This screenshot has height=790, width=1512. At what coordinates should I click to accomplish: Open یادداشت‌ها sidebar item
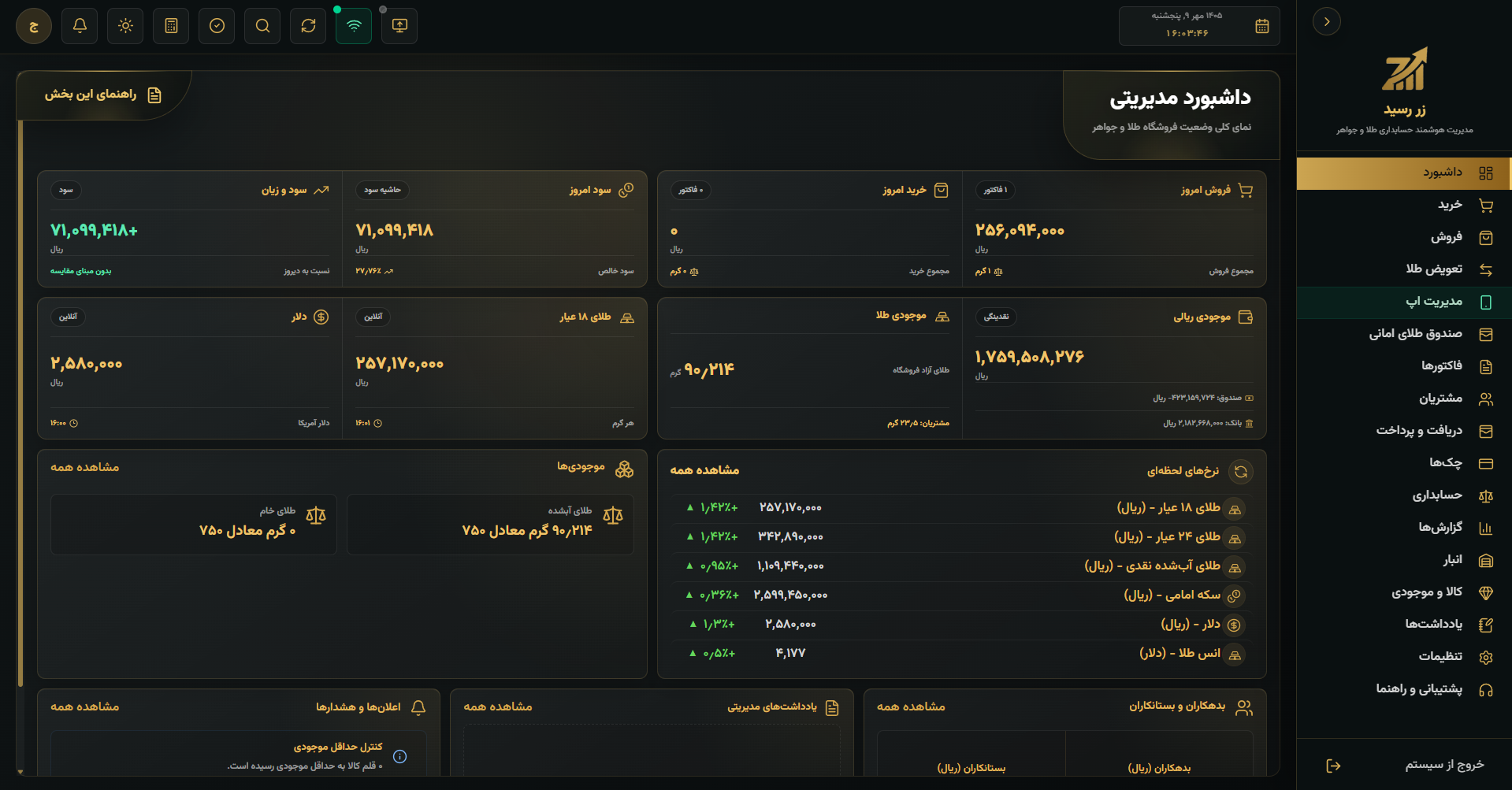coord(1404,625)
